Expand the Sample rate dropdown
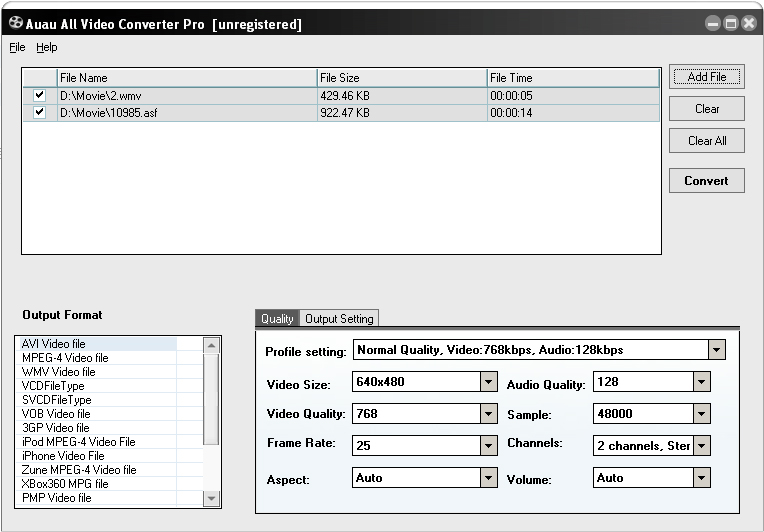This screenshot has width=764, height=532. [702, 414]
